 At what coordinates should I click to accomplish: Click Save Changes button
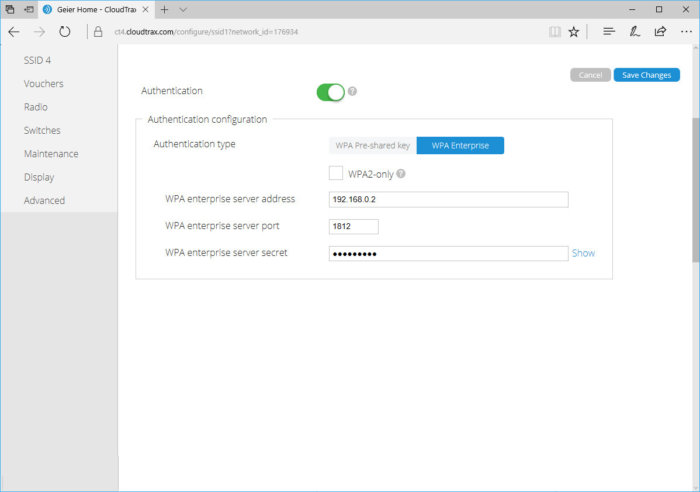coord(646,75)
